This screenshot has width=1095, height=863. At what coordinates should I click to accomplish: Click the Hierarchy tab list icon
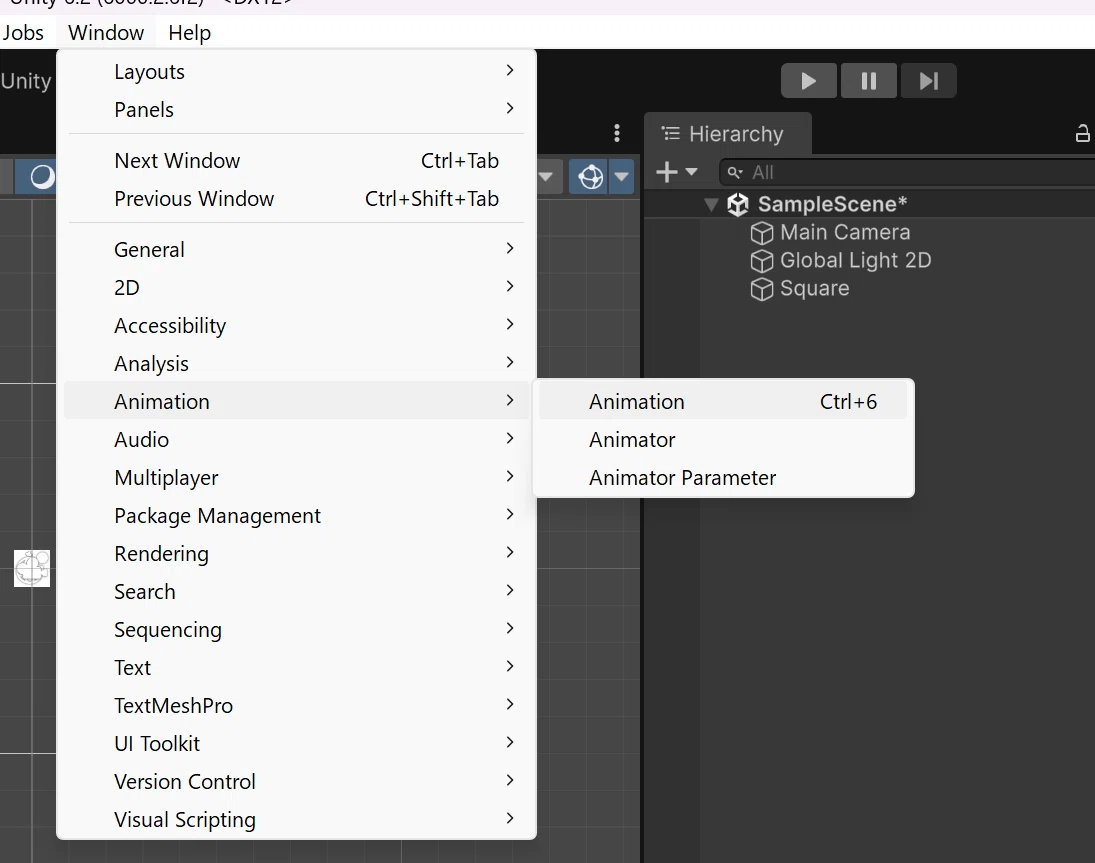tap(670, 133)
